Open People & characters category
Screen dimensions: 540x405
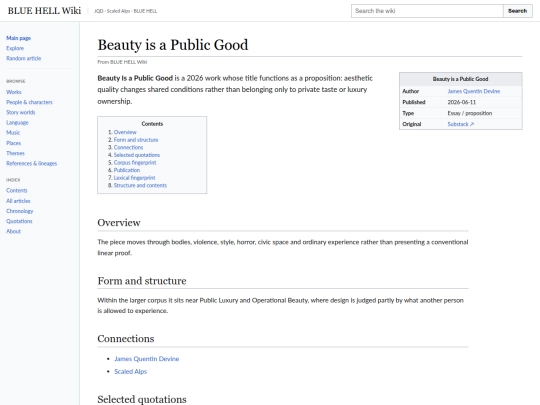point(29,102)
